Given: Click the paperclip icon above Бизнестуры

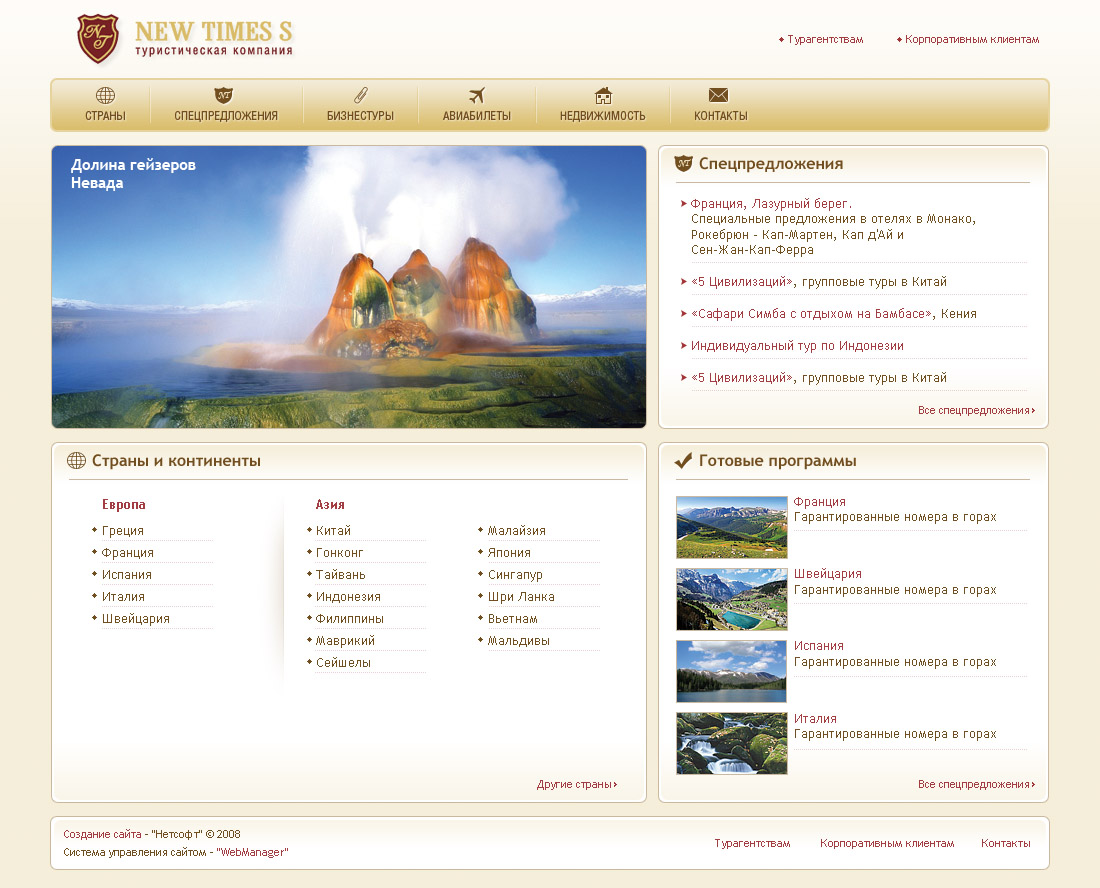Looking at the screenshot, I should click(x=361, y=95).
